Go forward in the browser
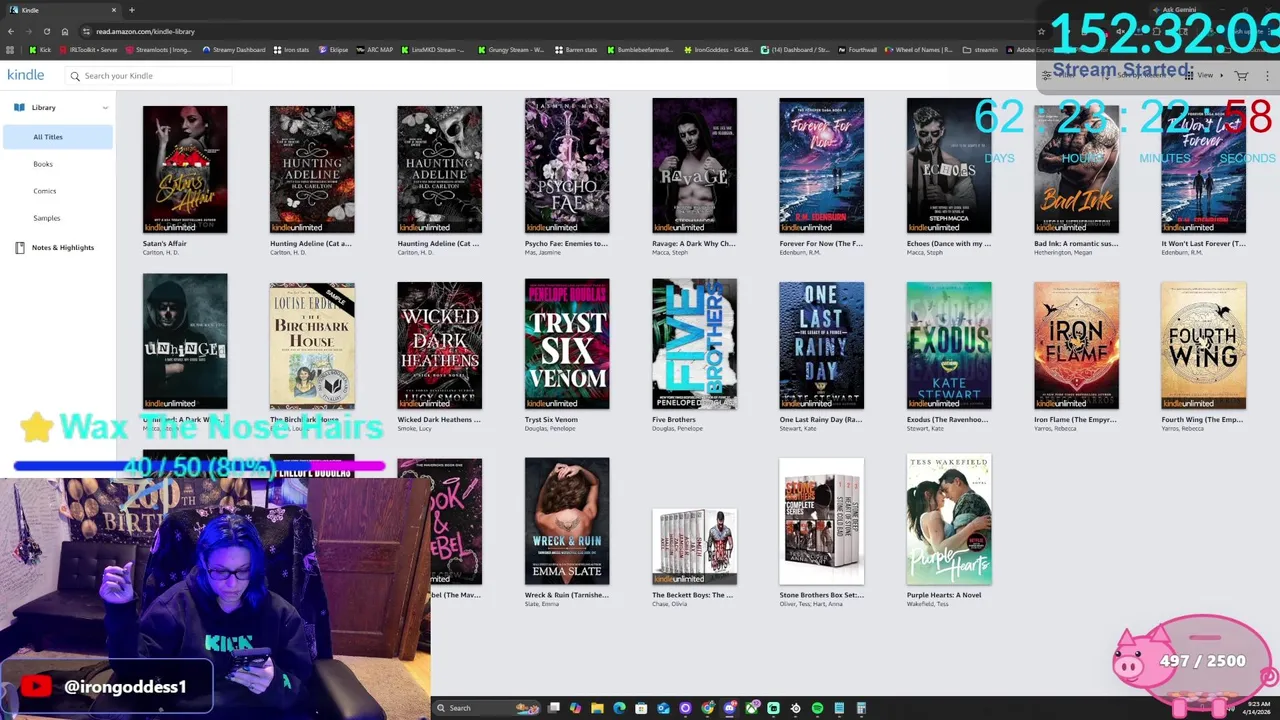This screenshot has height=720, width=1280. click(29, 31)
